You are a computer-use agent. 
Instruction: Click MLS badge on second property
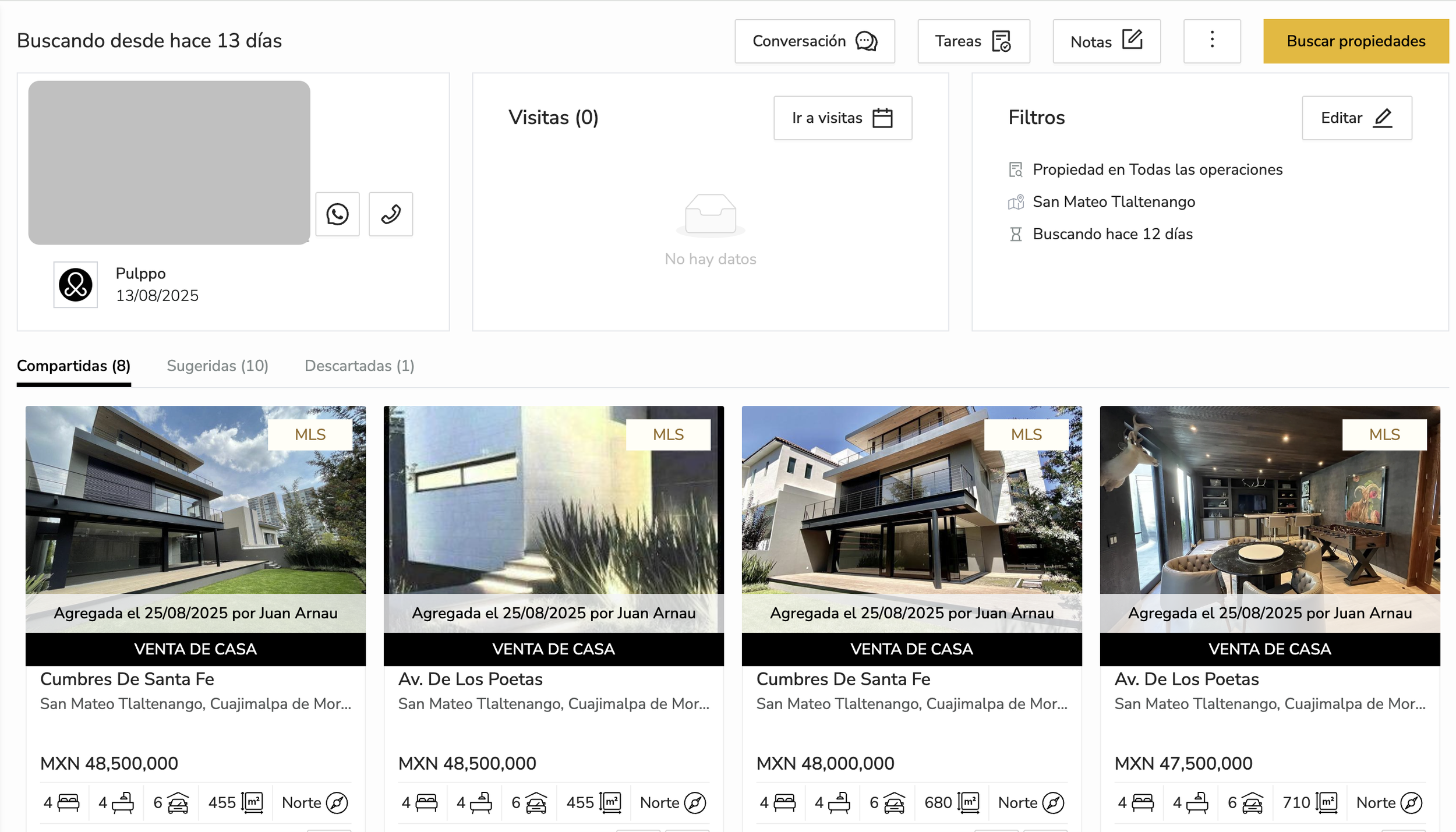pyautogui.click(x=668, y=434)
